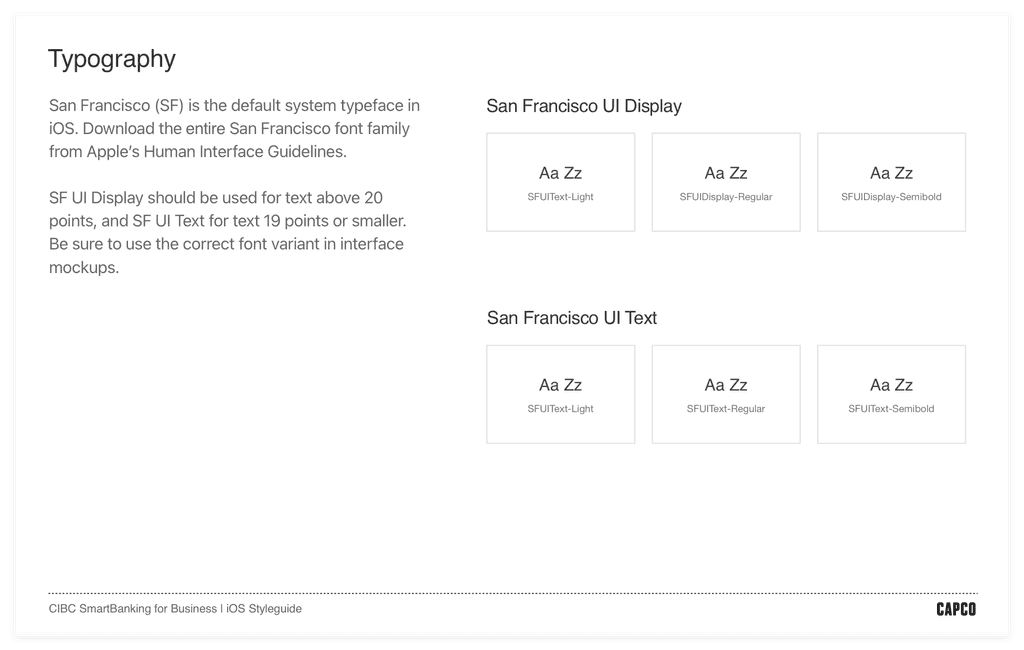Image resolution: width=1024 pixels, height=650 pixels.
Task: Click the San Francisco UI Display heading
Action: [x=584, y=106]
